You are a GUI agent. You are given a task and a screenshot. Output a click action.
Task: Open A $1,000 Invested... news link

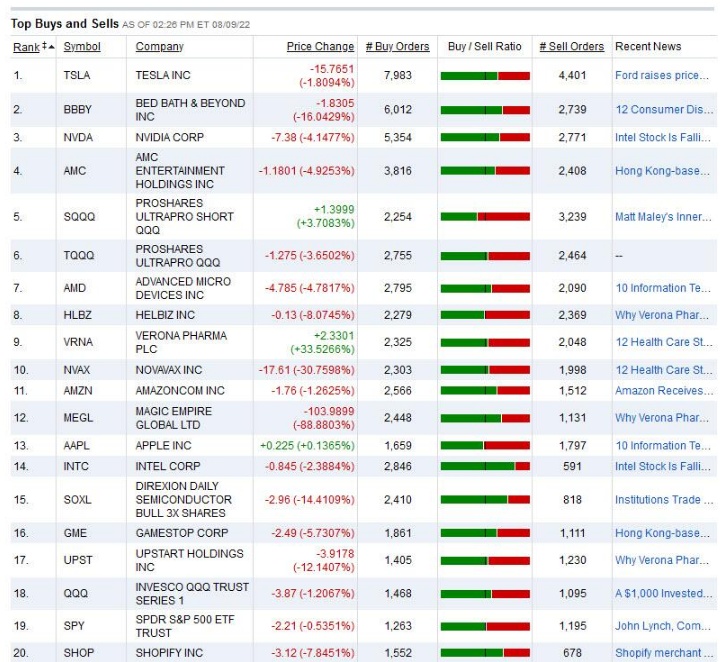[x=664, y=594]
